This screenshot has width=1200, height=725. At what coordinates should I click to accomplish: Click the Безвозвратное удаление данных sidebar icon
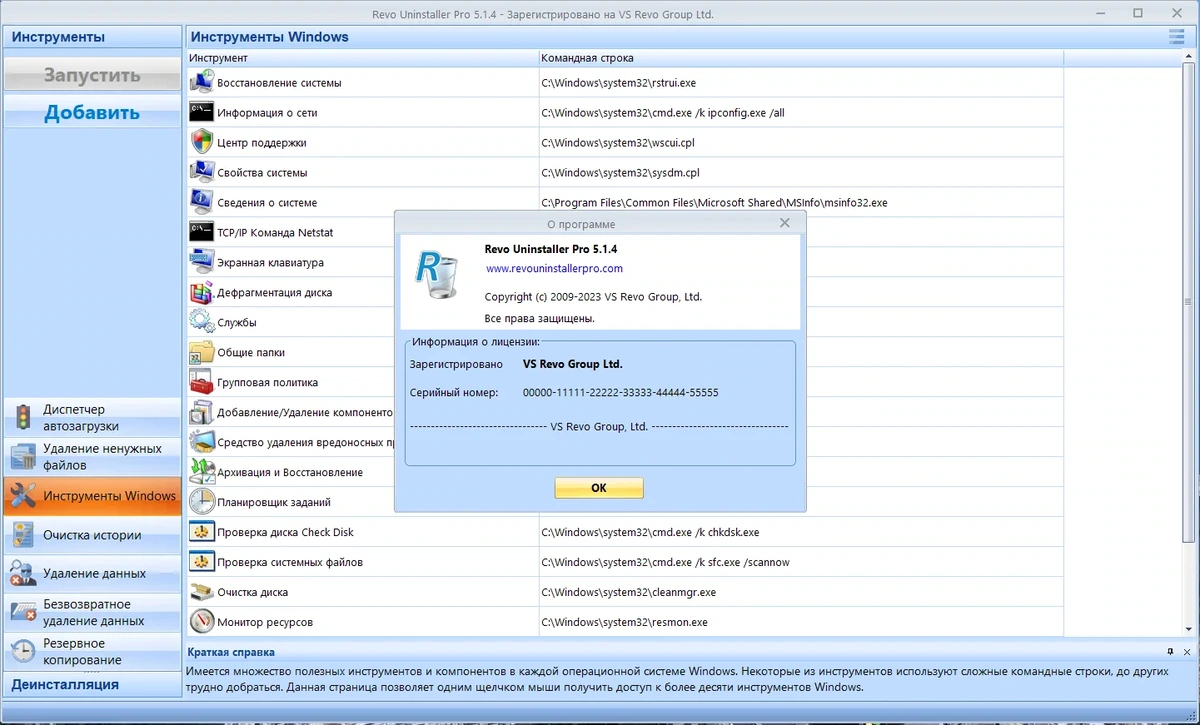pyautogui.click(x=23, y=613)
